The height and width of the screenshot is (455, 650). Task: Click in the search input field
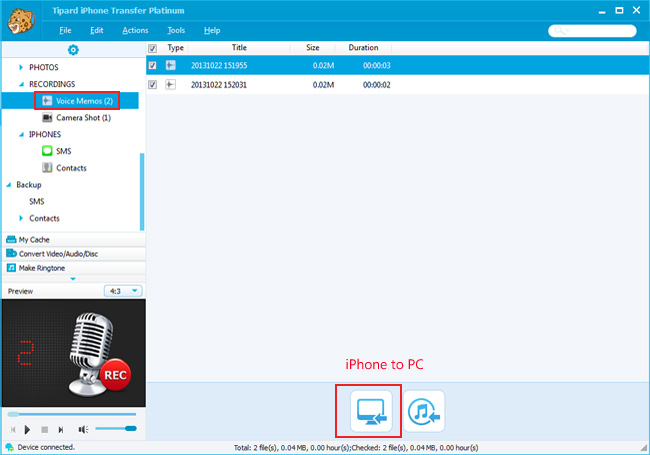pos(592,31)
